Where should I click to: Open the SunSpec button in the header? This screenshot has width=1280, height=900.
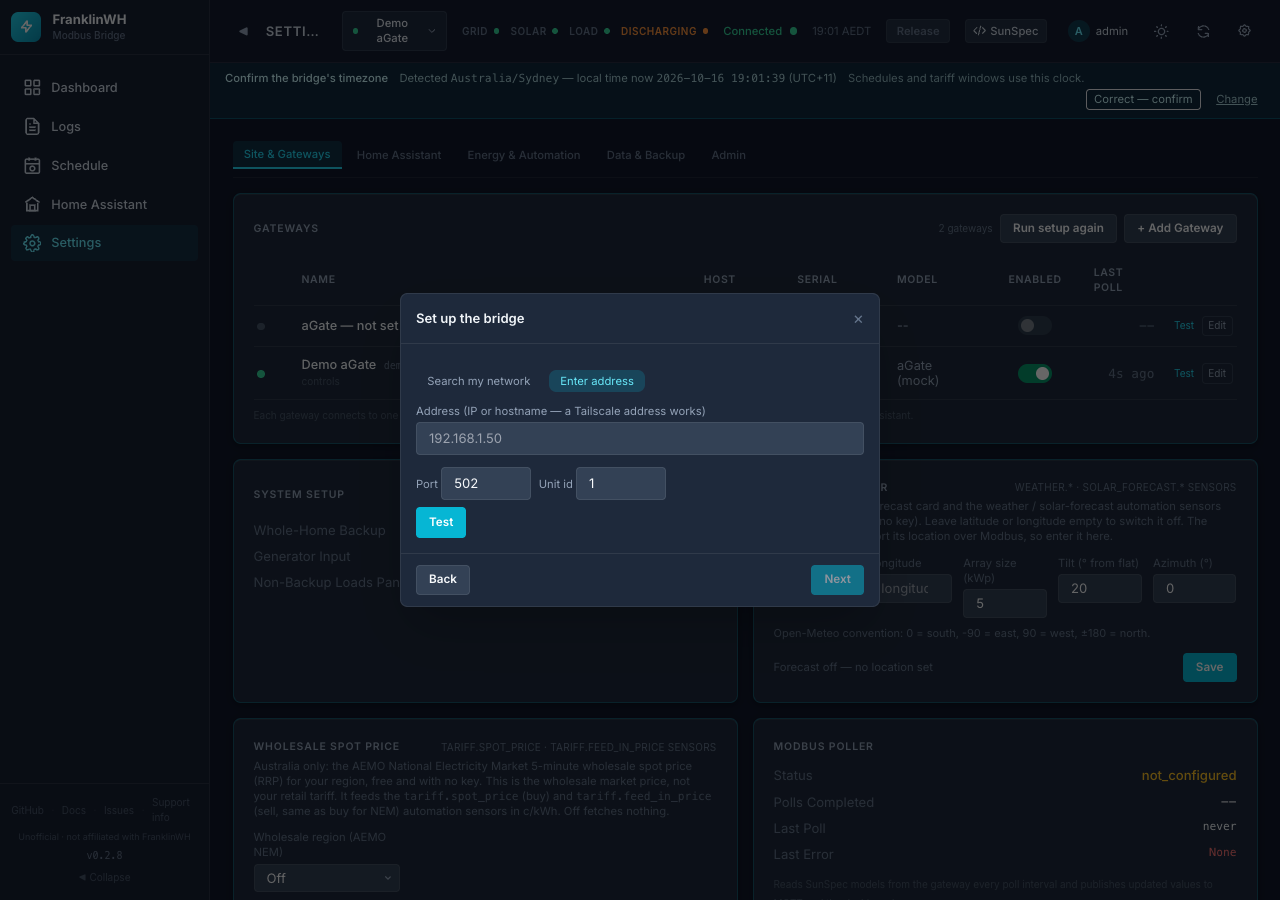(1007, 31)
